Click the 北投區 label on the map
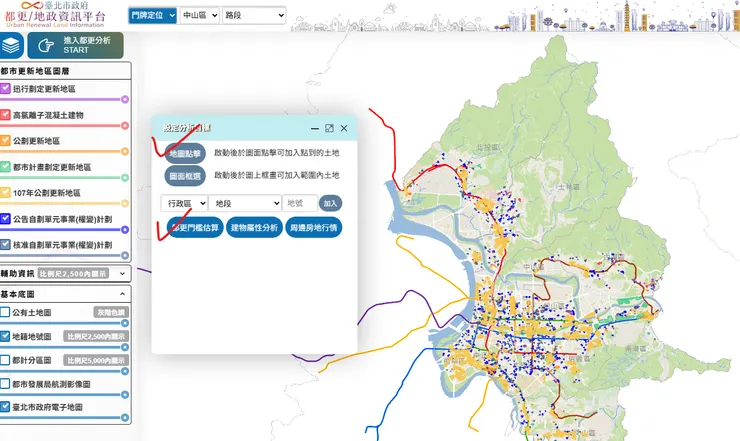The image size is (740, 441). pos(488,147)
